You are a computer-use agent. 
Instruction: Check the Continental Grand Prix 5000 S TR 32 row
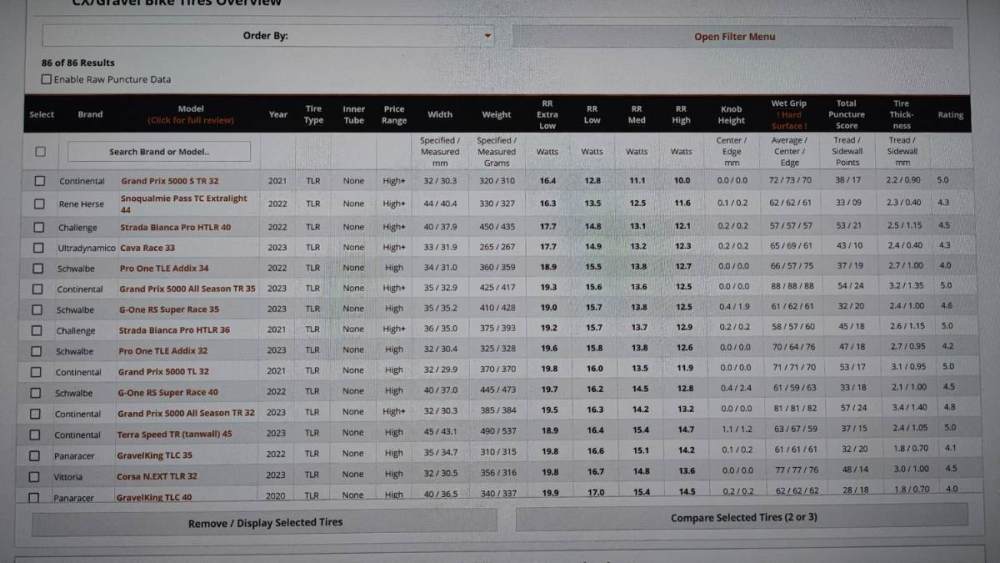click(x=40, y=181)
